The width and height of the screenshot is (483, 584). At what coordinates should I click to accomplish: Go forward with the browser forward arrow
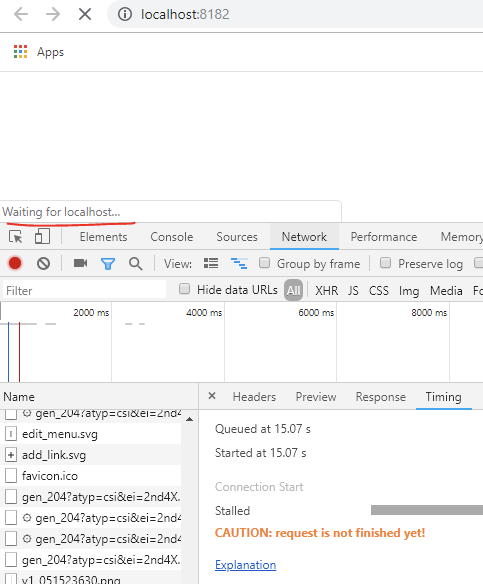pos(53,15)
